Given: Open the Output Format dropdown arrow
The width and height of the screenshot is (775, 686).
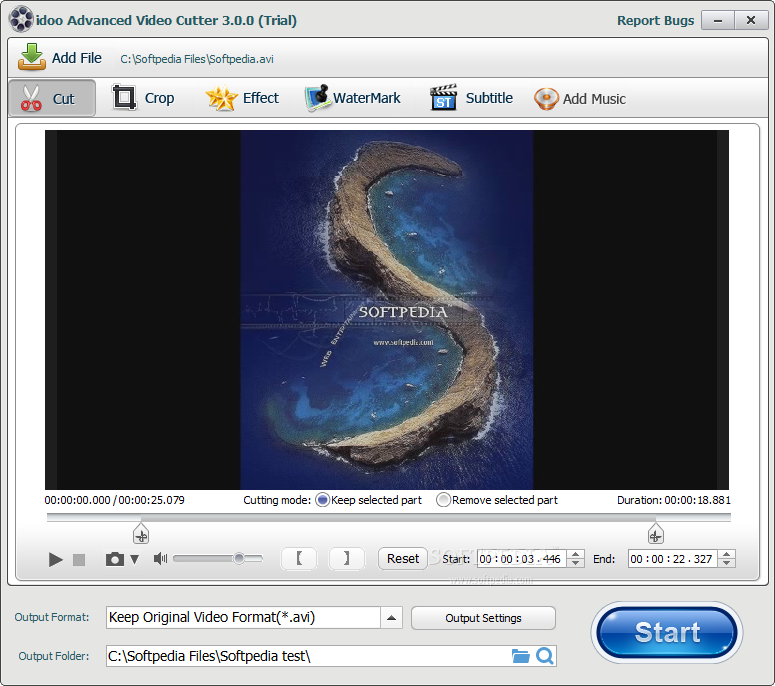Looking at the screenshot, I should click(391, 618).
